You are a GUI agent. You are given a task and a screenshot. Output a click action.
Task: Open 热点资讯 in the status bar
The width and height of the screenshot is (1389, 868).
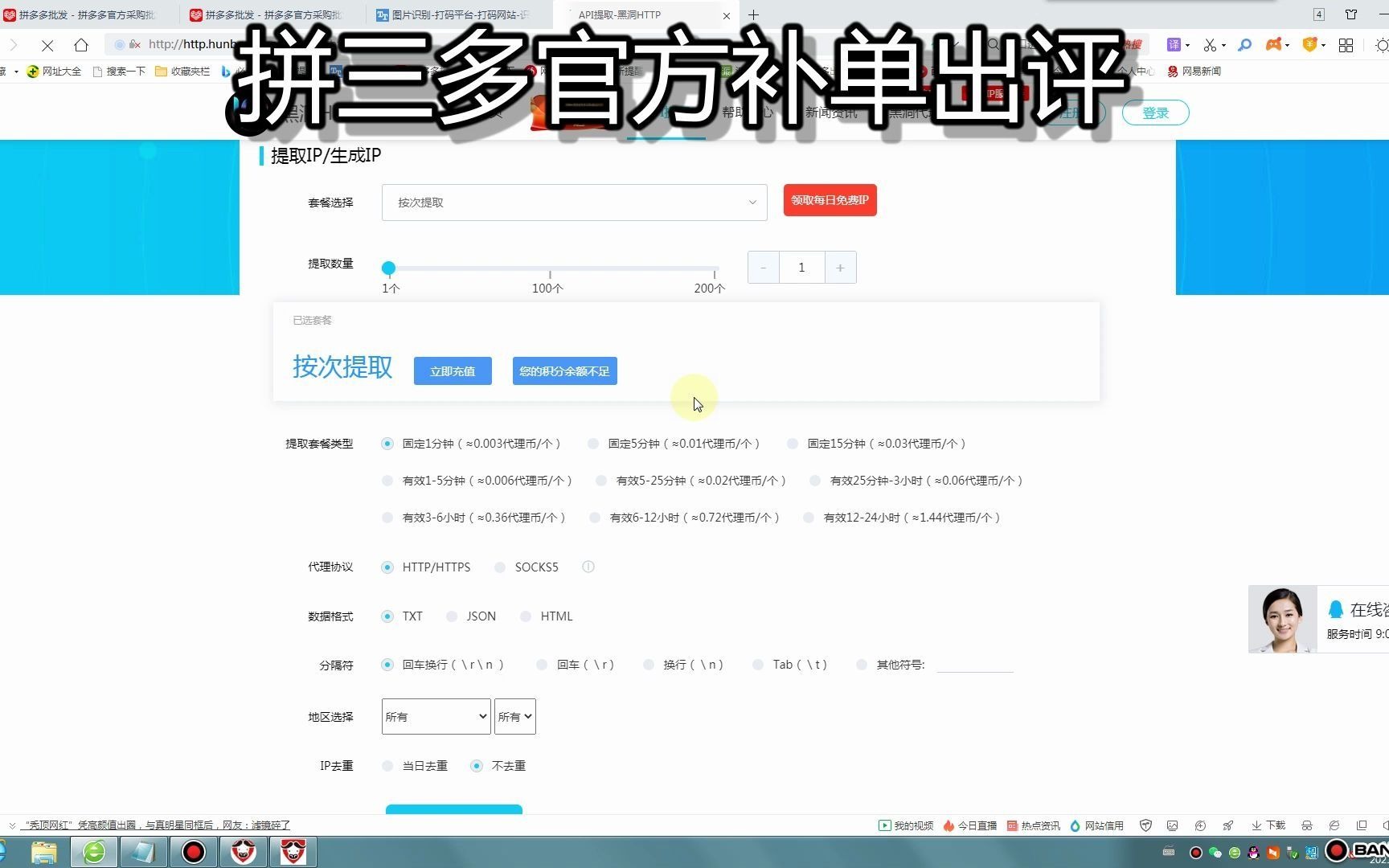click(x=1034, y=825)
